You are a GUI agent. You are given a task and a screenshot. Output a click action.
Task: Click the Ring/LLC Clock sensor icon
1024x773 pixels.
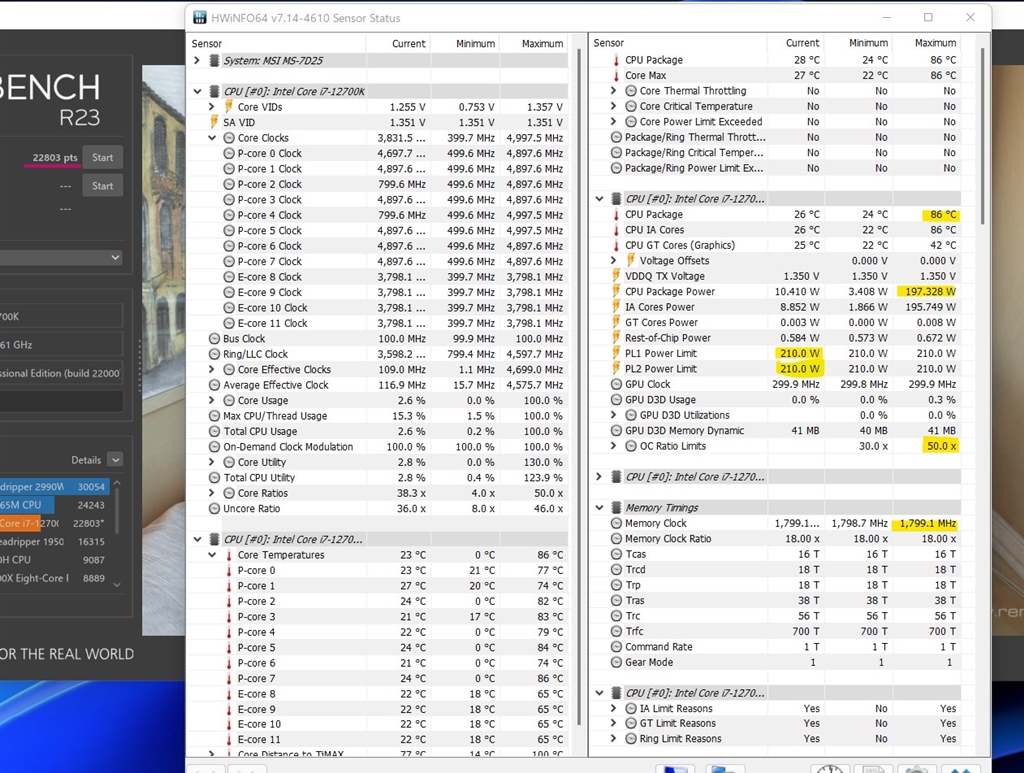[x=214, y=354]
